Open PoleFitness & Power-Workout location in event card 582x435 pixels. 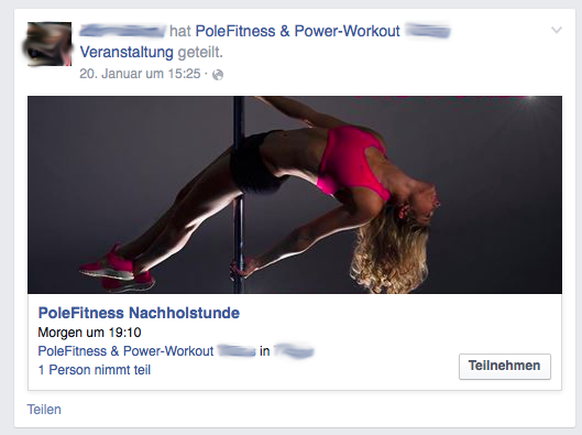pos(126,351)
